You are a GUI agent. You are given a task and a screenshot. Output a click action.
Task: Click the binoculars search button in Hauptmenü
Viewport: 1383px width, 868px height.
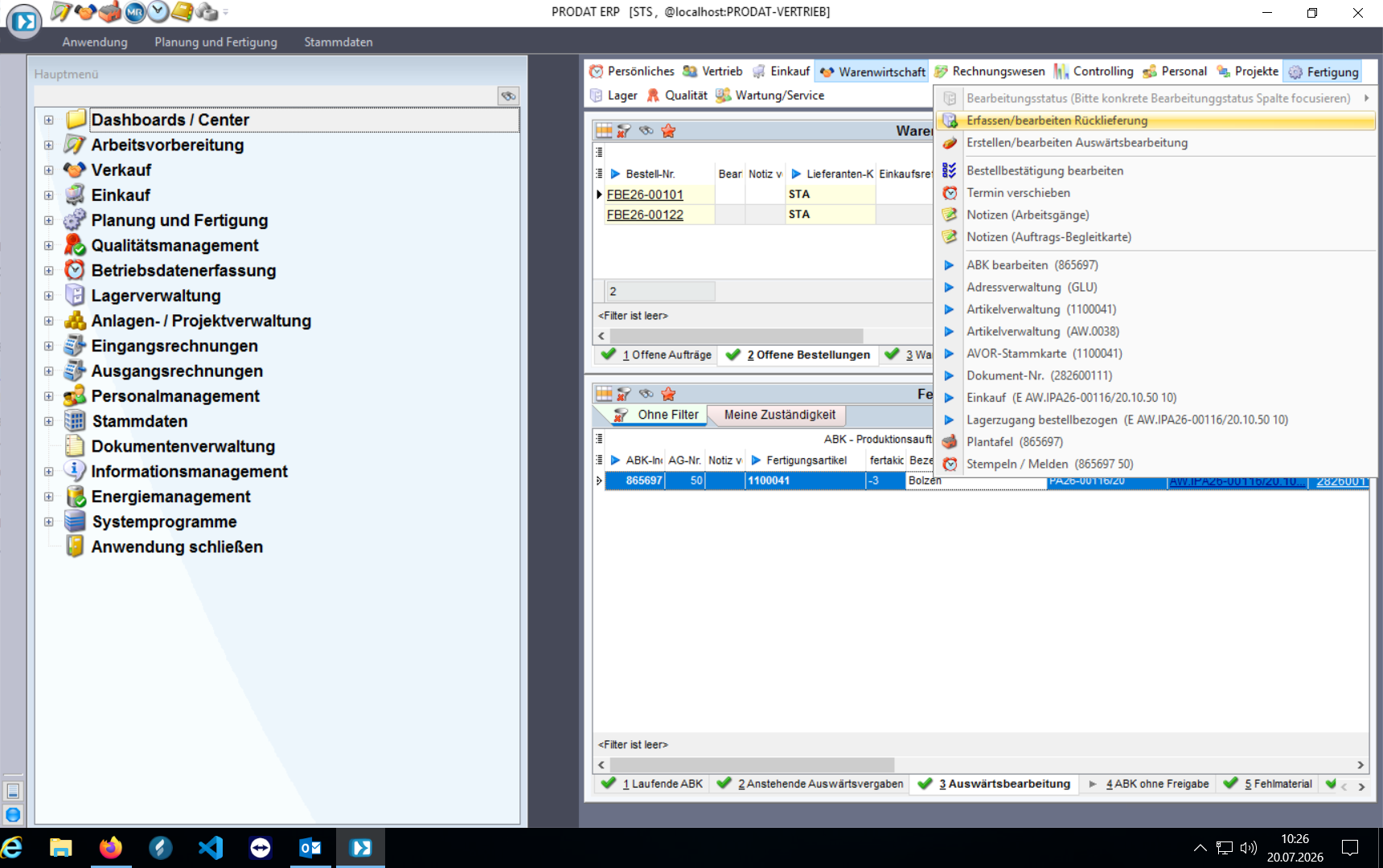pos(508,96)
